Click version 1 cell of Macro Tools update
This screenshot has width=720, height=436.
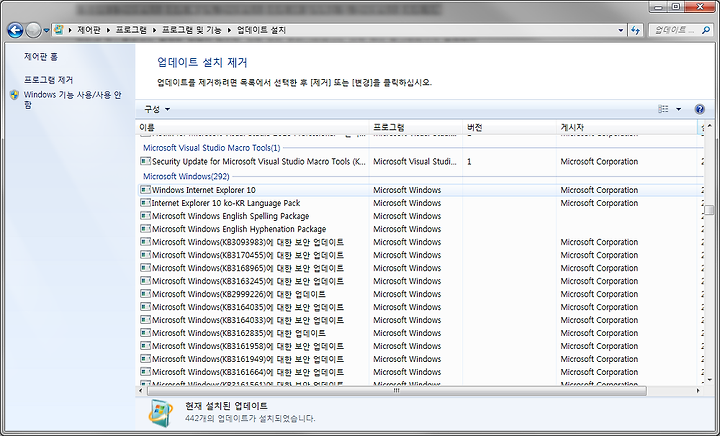coord(469,162)
